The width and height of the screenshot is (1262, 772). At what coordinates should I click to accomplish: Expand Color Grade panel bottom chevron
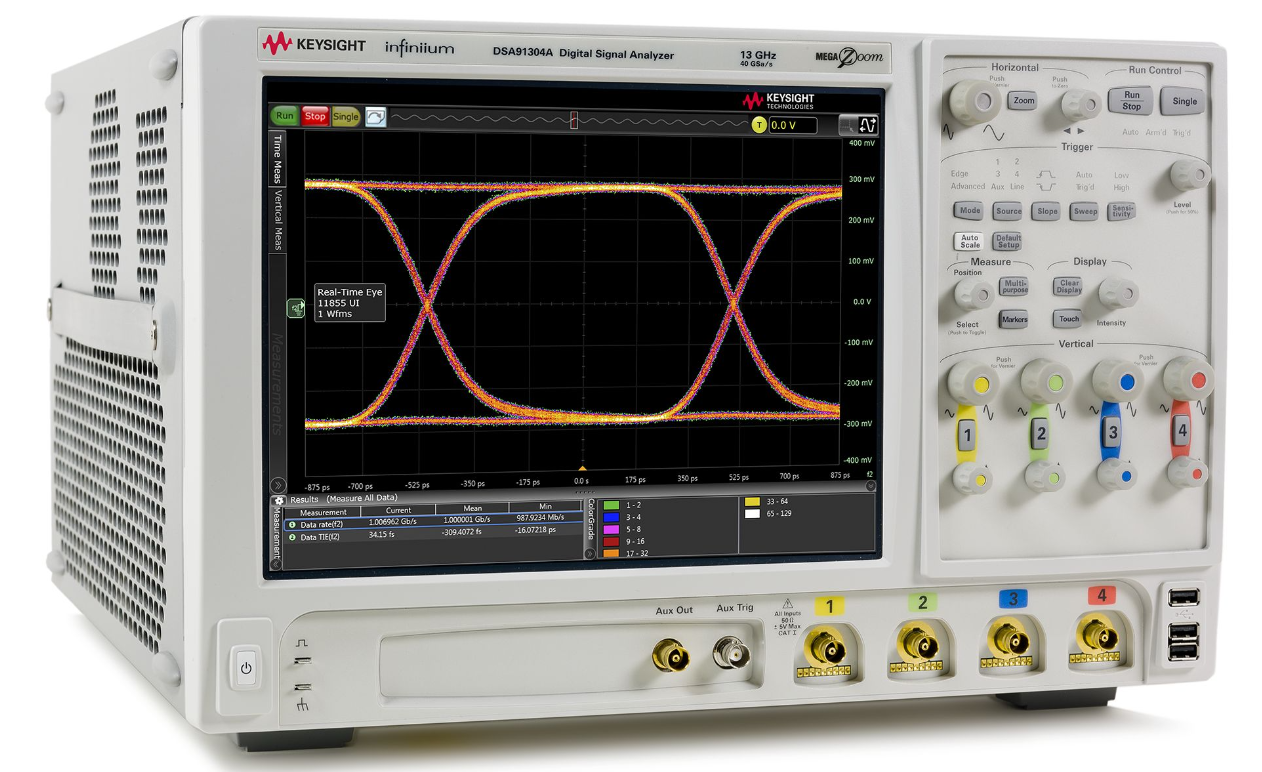click(590, 552)
